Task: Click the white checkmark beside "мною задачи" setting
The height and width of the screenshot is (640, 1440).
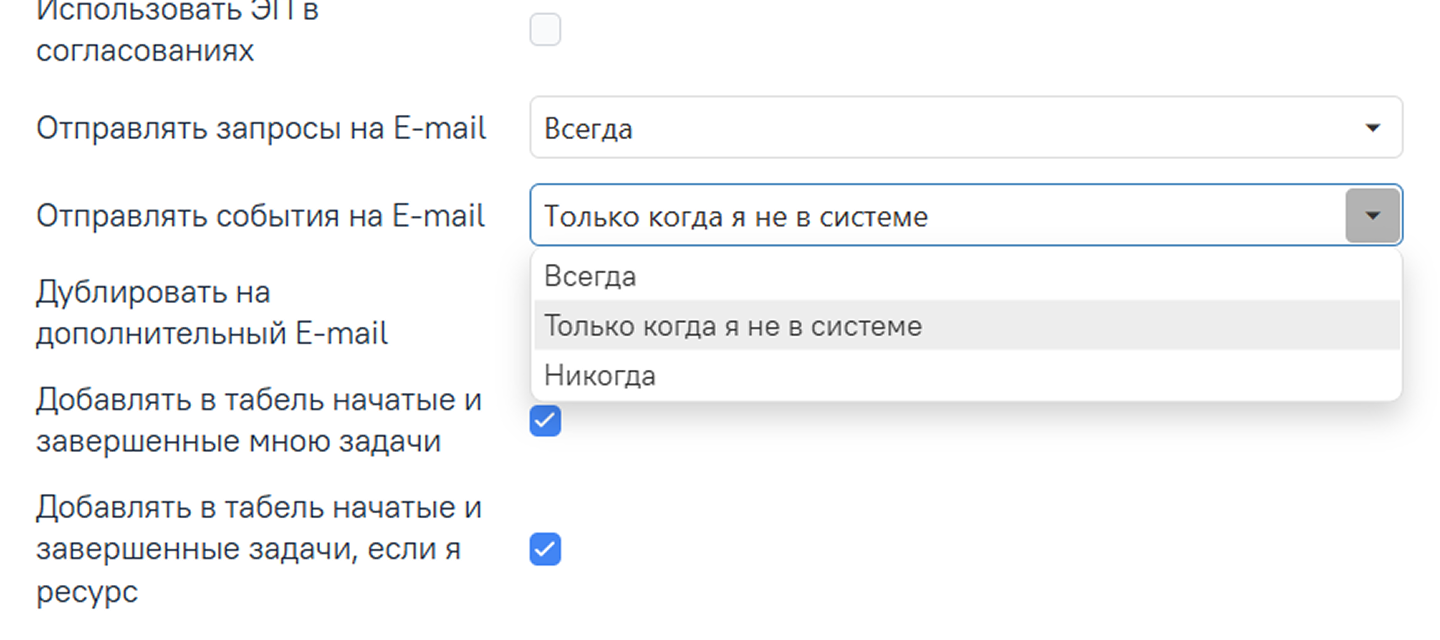Action: tap(545, 421)
